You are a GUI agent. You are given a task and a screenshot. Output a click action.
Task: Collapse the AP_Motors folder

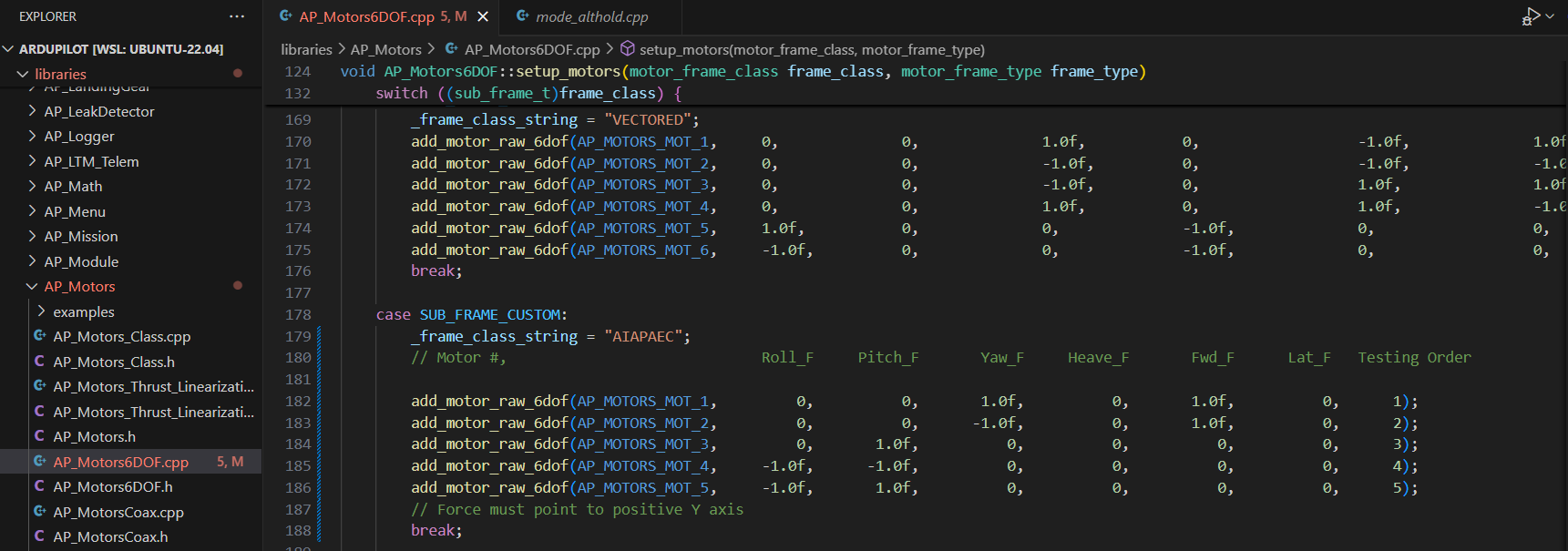[32, 286]
